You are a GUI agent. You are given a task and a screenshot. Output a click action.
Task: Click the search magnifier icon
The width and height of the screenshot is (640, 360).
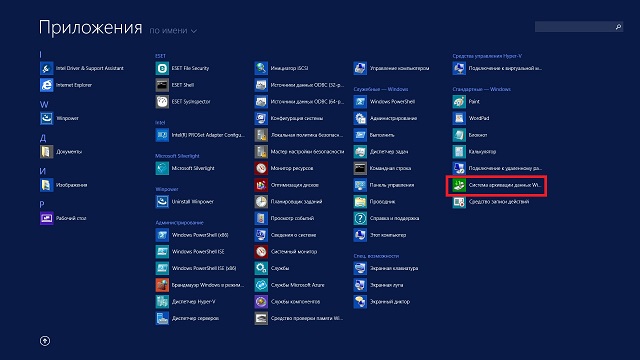[x=618, y=27]
